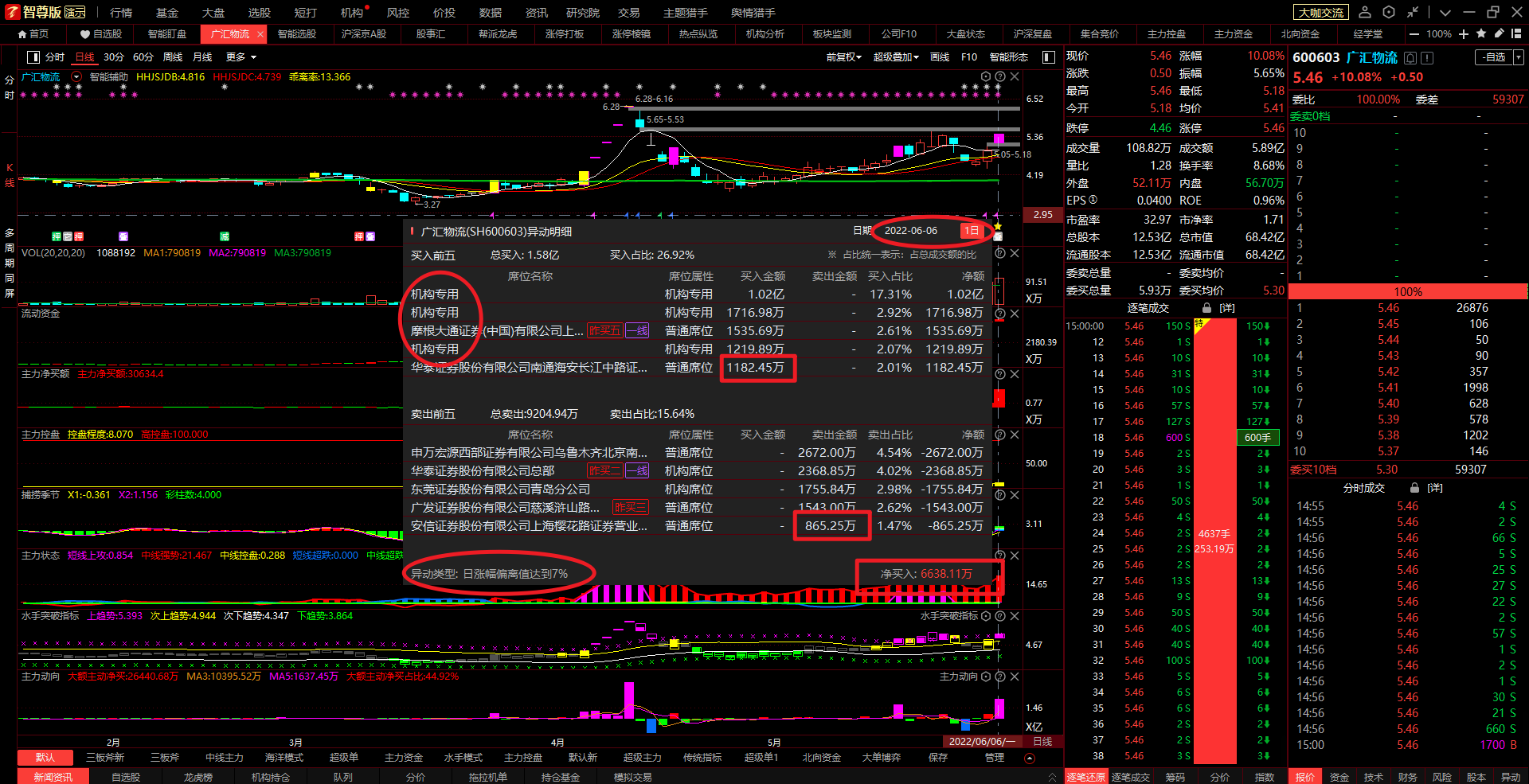Open the hexagon settings icon in title bar
Image resolution: width=1529 pixels, height=784 pixels.
tap(1389, 12)
